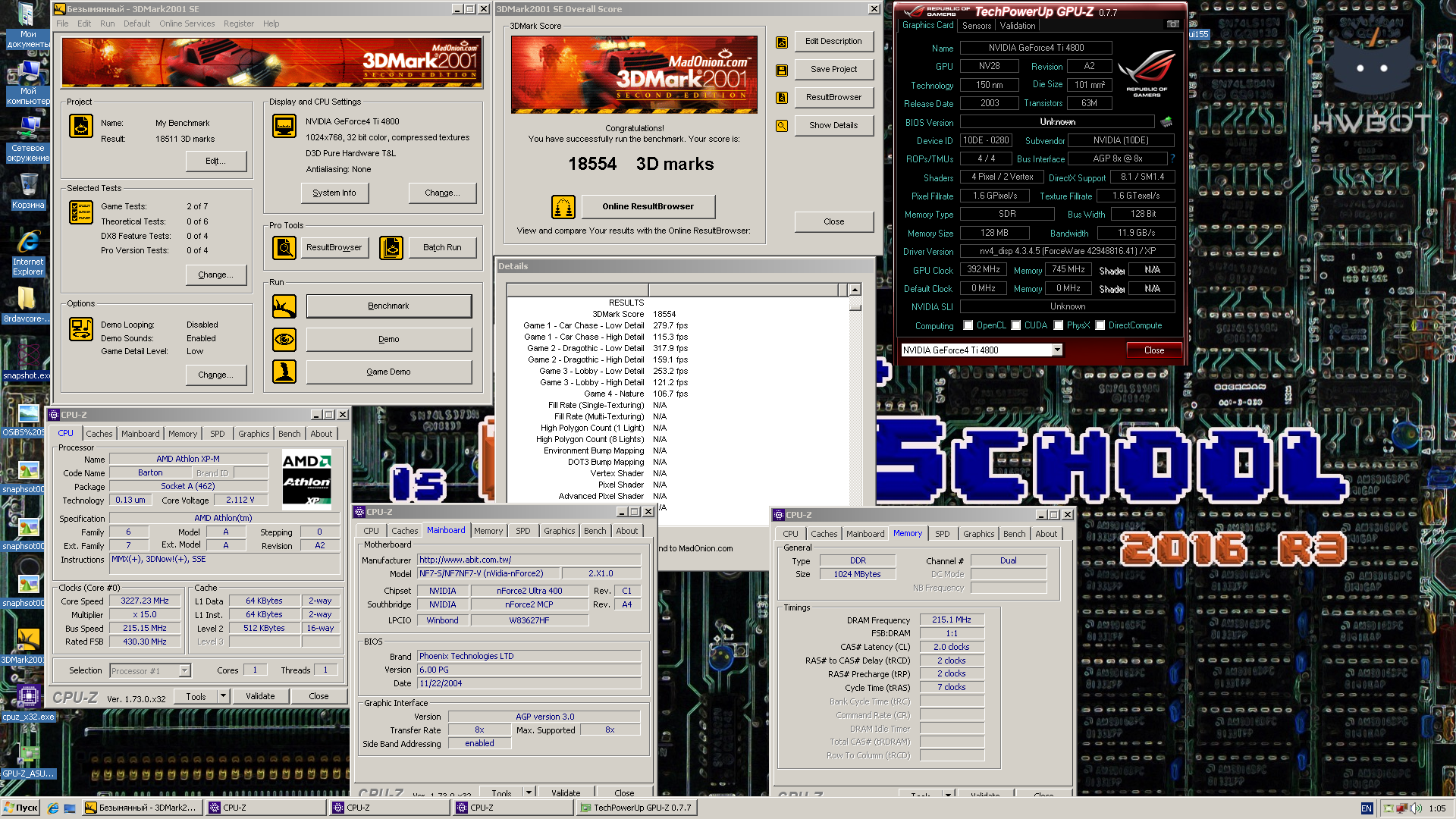Click the ResultBrowser icon in Overall Score window
The height and width of the screenshot is (819, 1456).
(782, 98)
